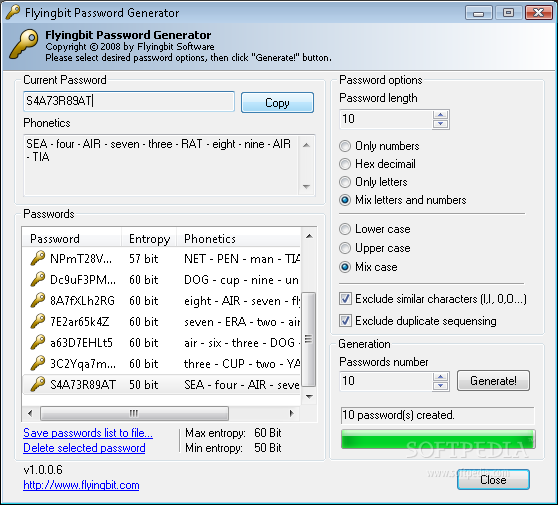Viewport: 558px width, 505px height.
Task: Maximize the Flyingbit window
Action: (508, 13)
